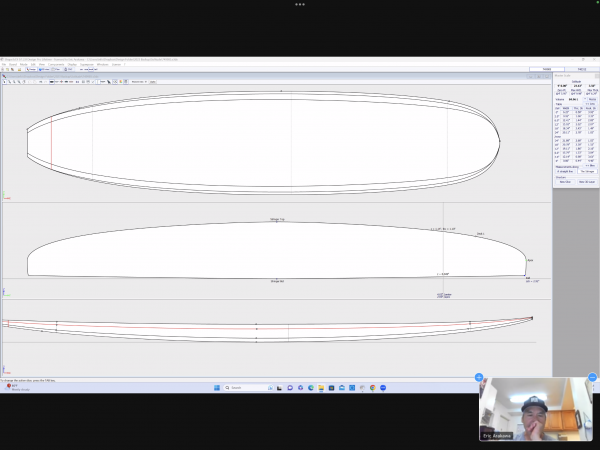Select the A straight line measurement option

click(563, 171)
